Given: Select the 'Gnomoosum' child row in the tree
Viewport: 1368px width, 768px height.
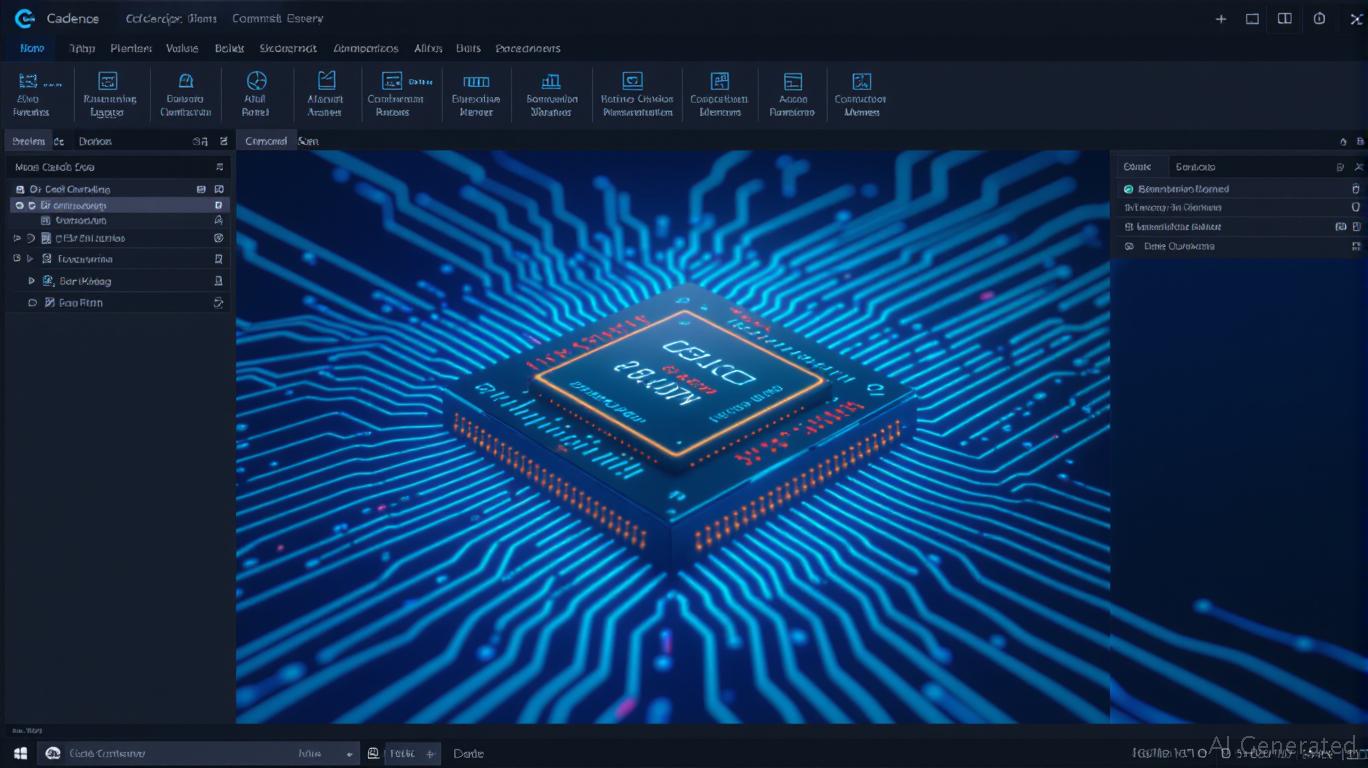Looking at the screenshot, I should point(118,220).
